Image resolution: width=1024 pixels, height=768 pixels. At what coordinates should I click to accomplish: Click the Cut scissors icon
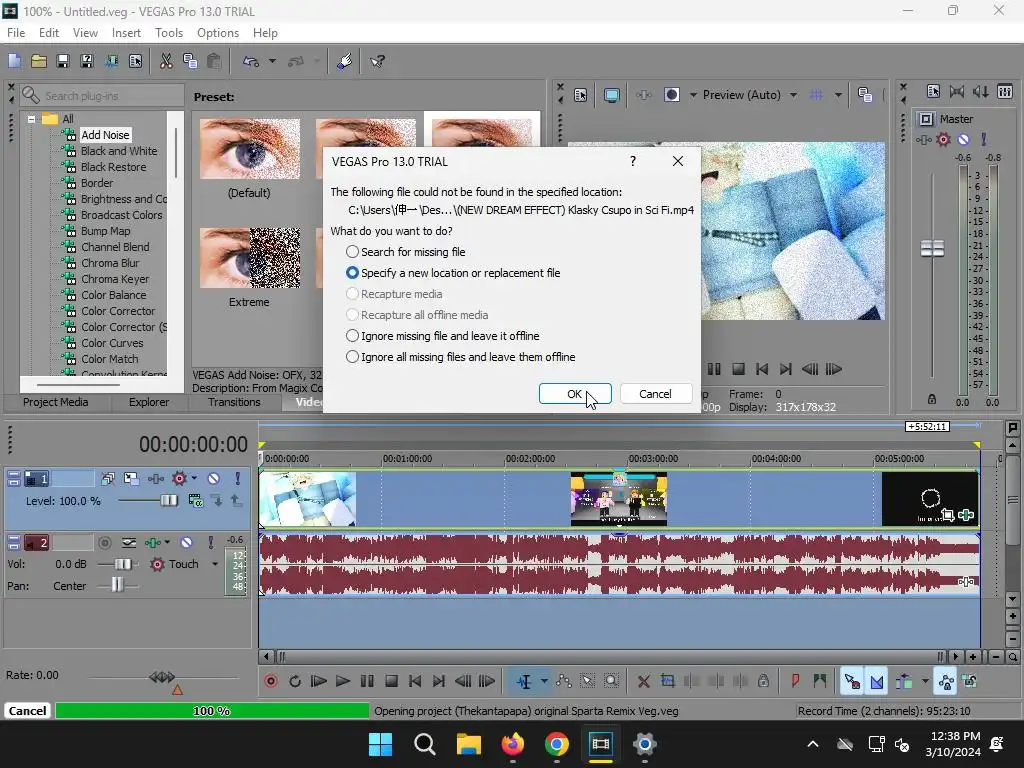(x=166, y=61)
